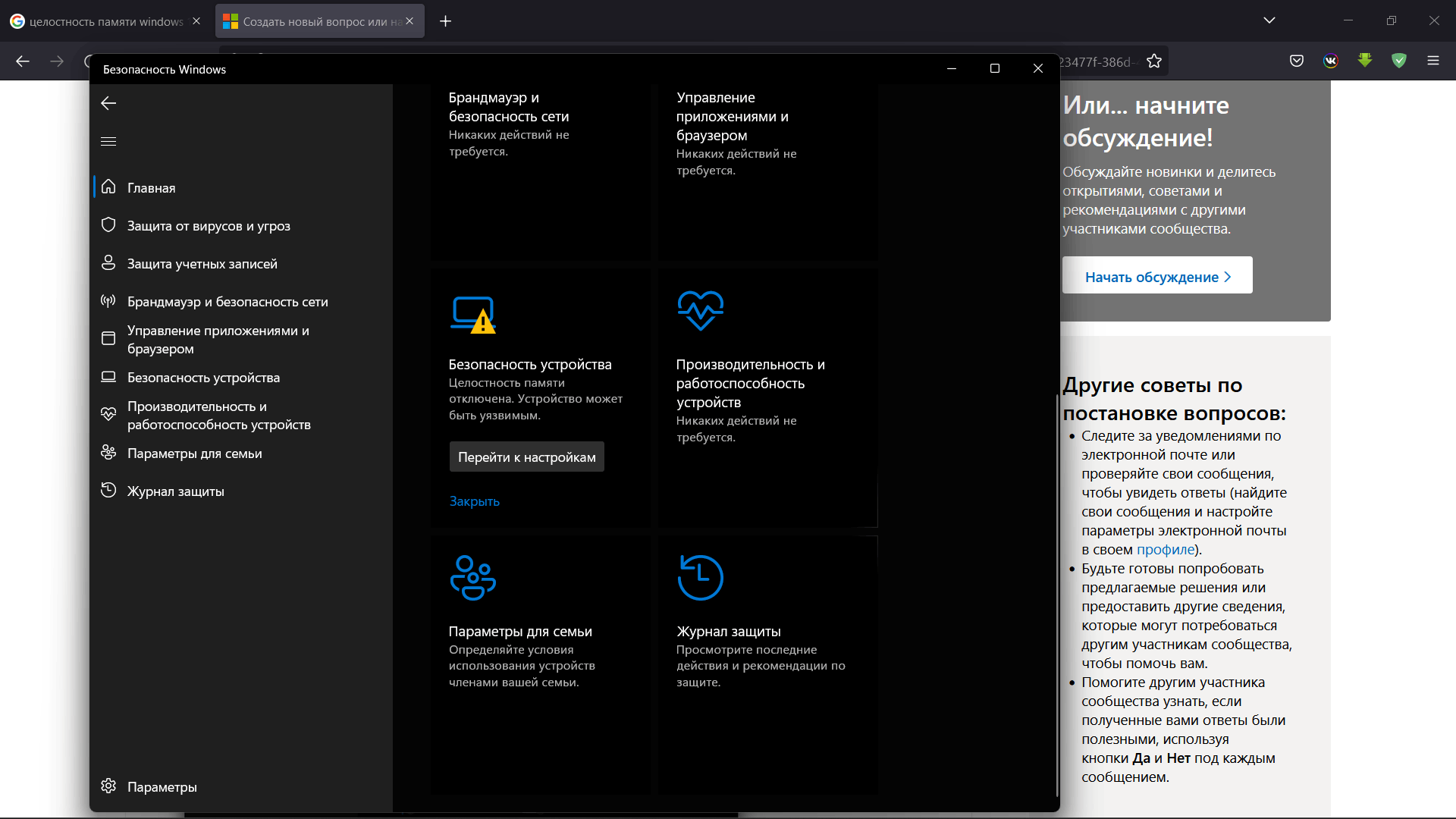1456x819 pixels.
Task: Open a new browser tab with plus
Action: pyautogui.click(x=446, y=21)
